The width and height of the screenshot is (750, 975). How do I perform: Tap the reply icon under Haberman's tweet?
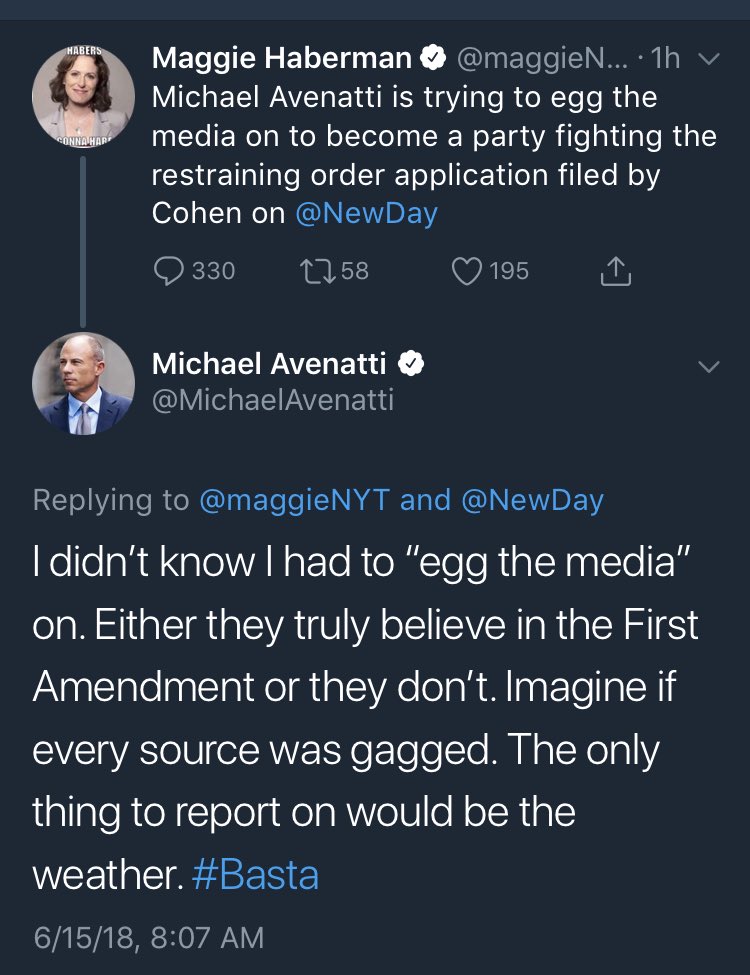pos(172,271)
